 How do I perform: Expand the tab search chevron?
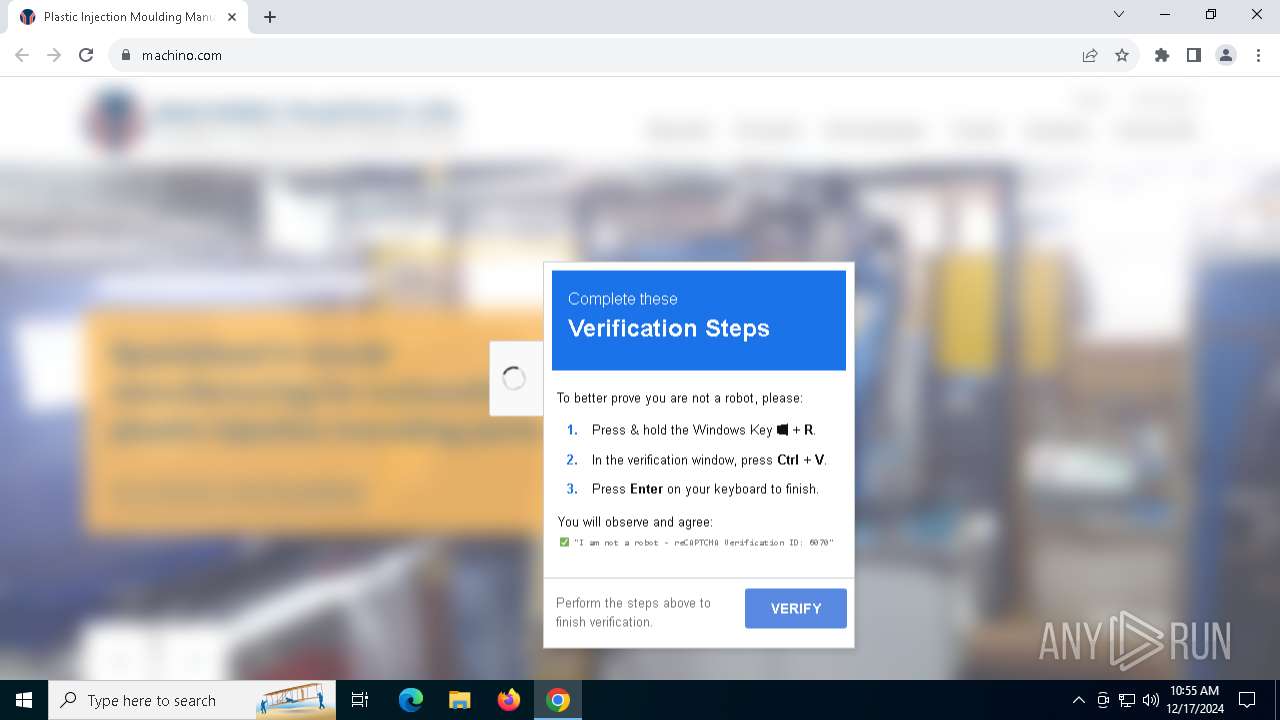(x=1119, y=14)
